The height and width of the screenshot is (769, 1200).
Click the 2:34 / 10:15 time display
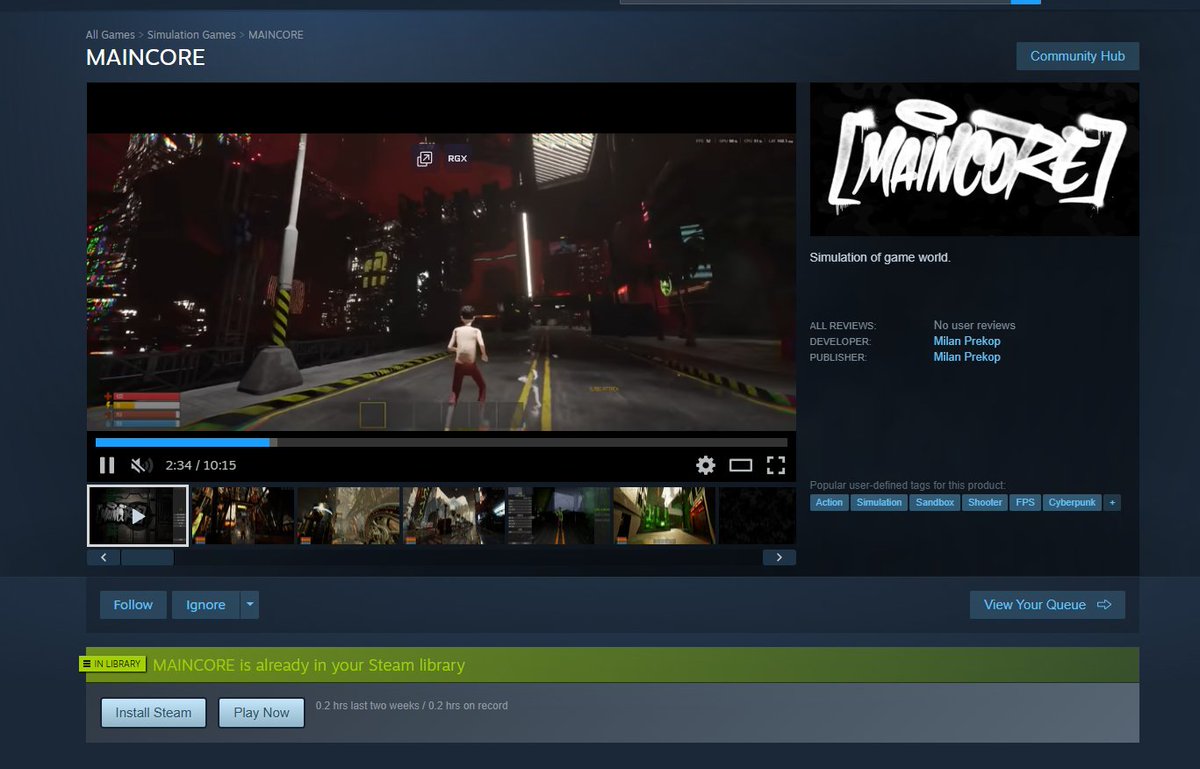coord(201,465)
